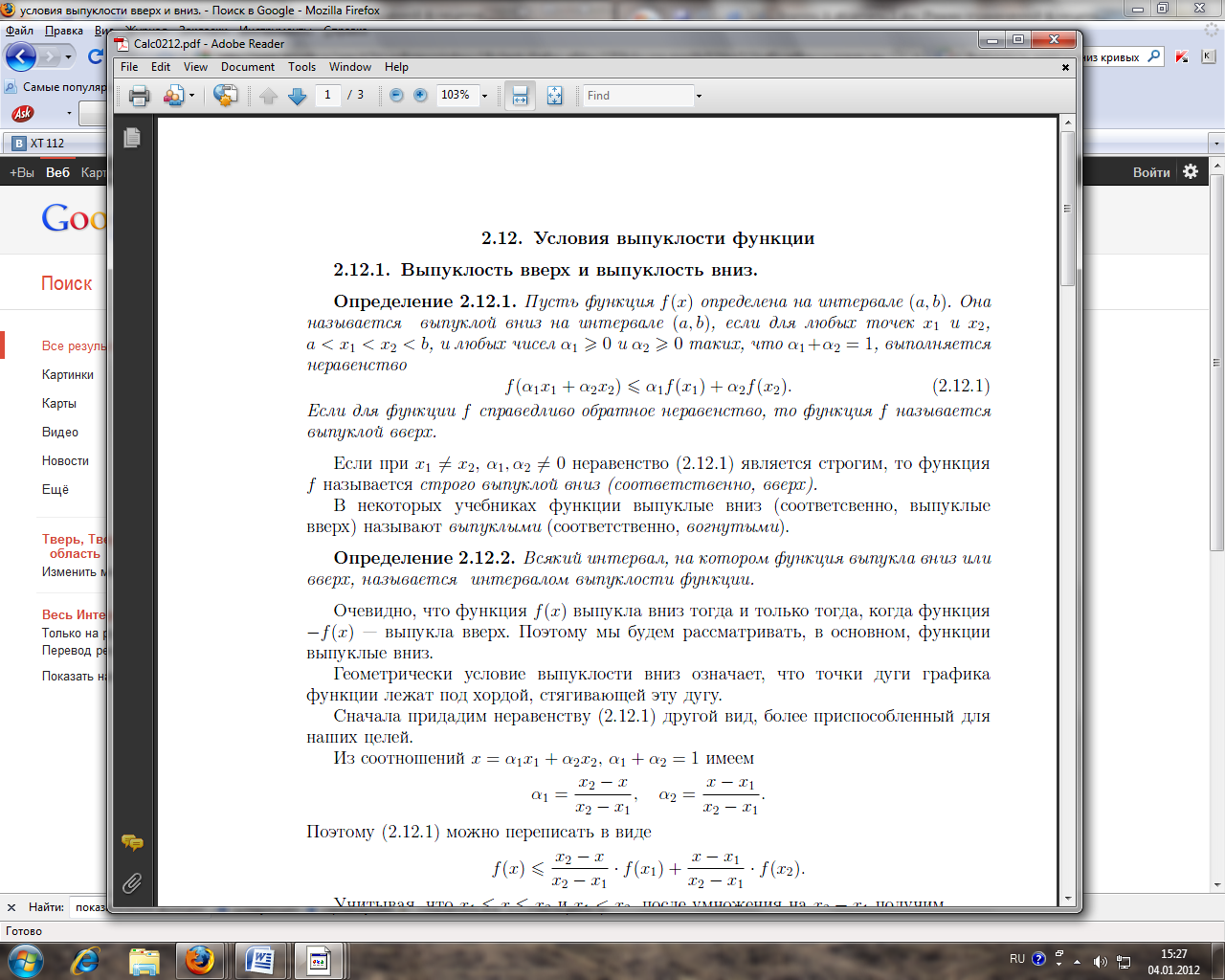This screenshot has height=980, width=1225.
Task: Click the 103% zoom value field
Action: (x=457, y=95)
